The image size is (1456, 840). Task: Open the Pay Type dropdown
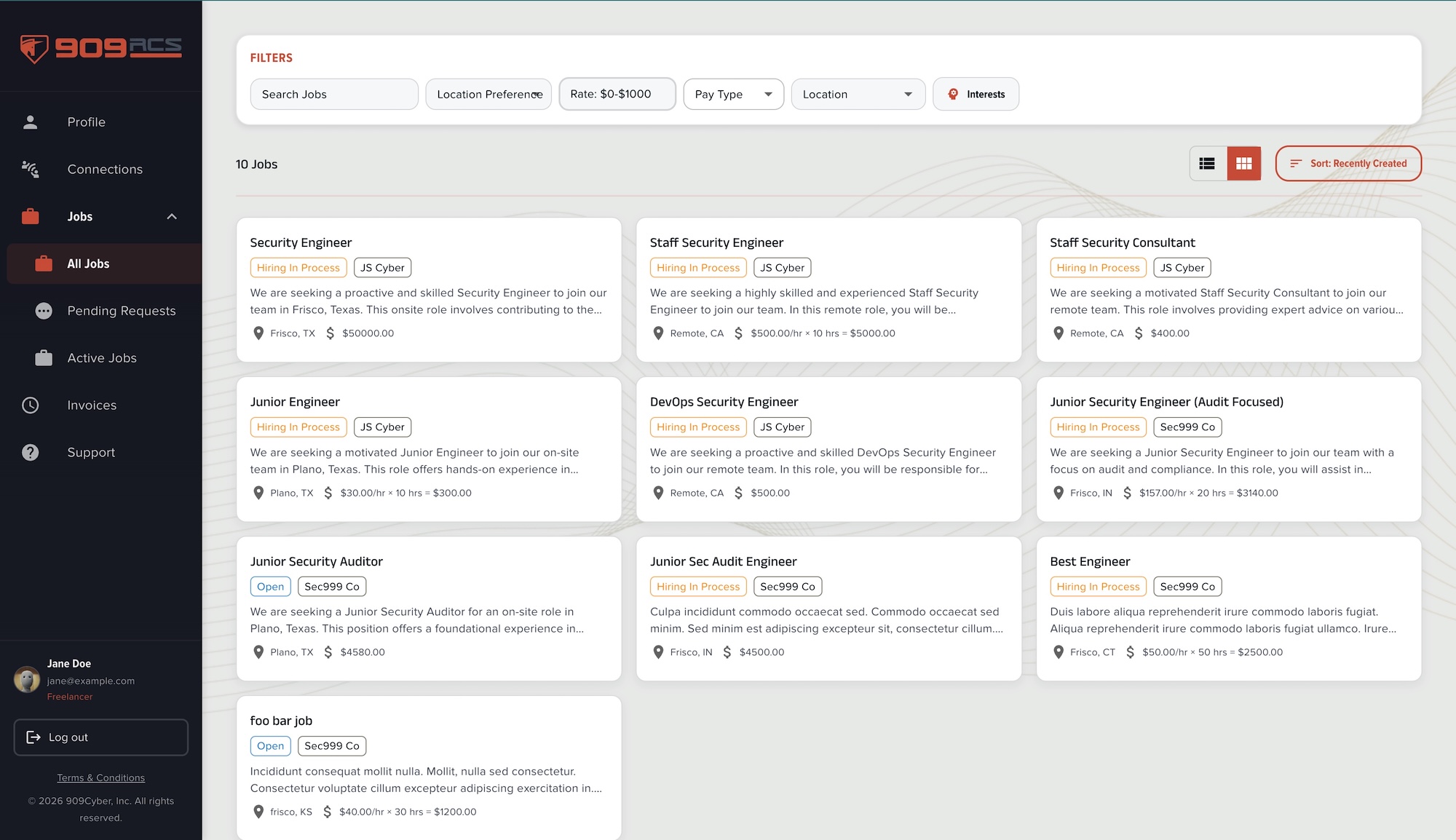[x=733, y=94]
